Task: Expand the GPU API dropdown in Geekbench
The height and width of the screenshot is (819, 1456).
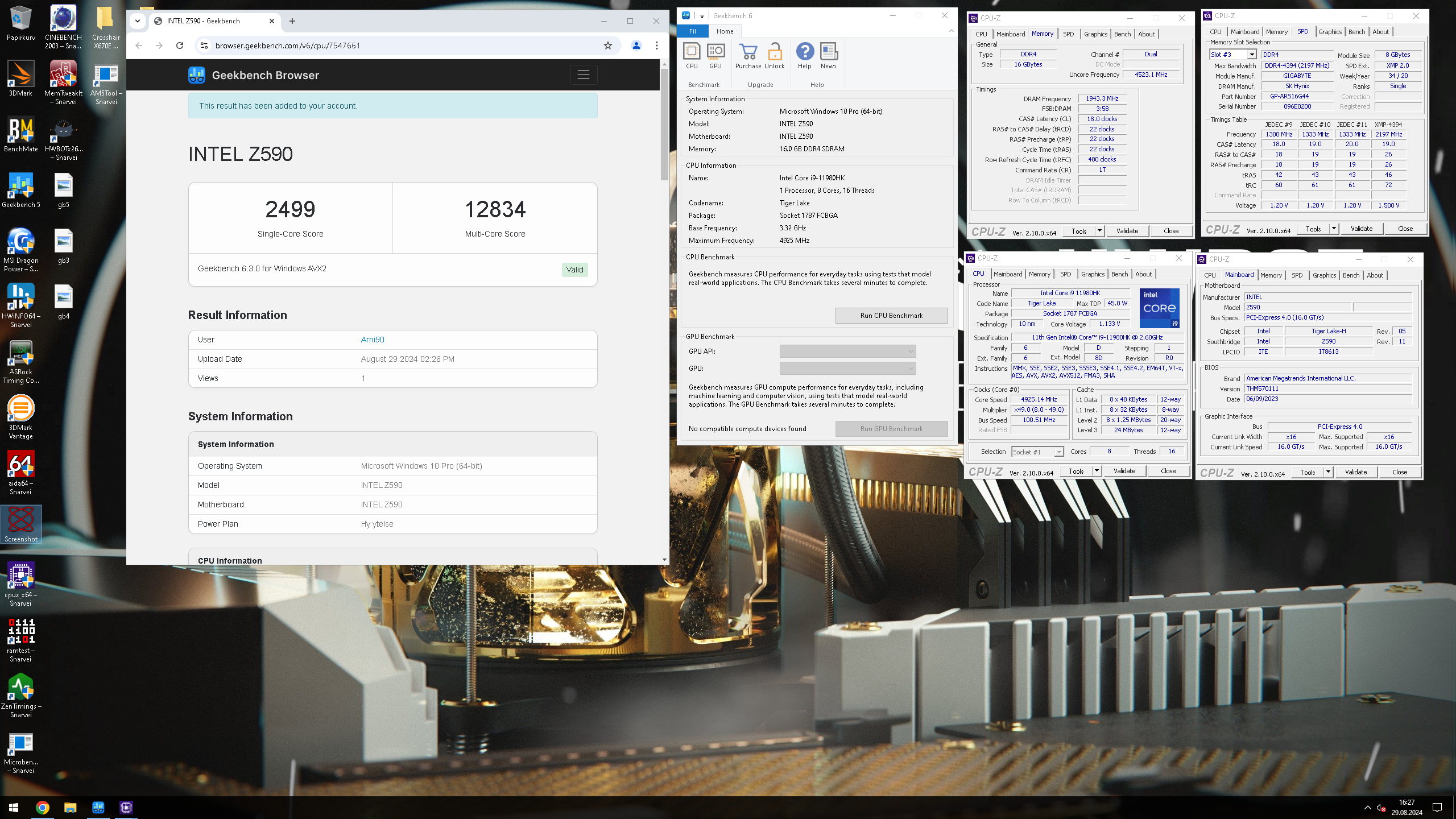Action: coord(847,351)
